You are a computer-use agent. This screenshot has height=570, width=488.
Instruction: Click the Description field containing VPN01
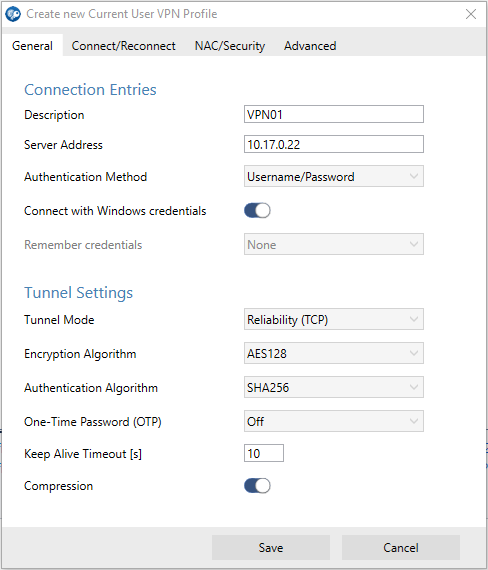pyautogui.click(x=333, y=114)
